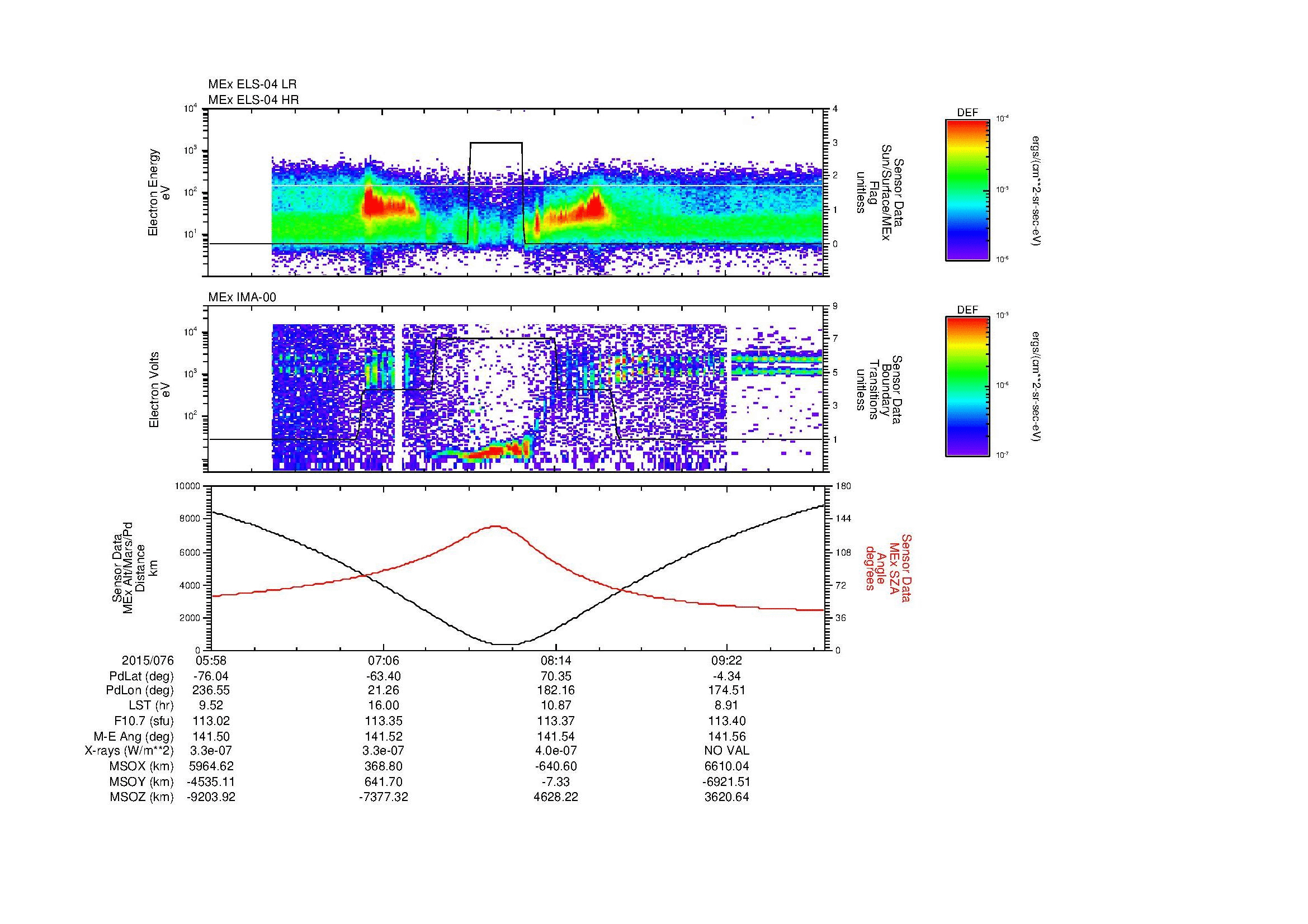The width and height of the screenshot is (1308, 924).
Task: Click the 08:14 time tick label
Action: [556, 660]
